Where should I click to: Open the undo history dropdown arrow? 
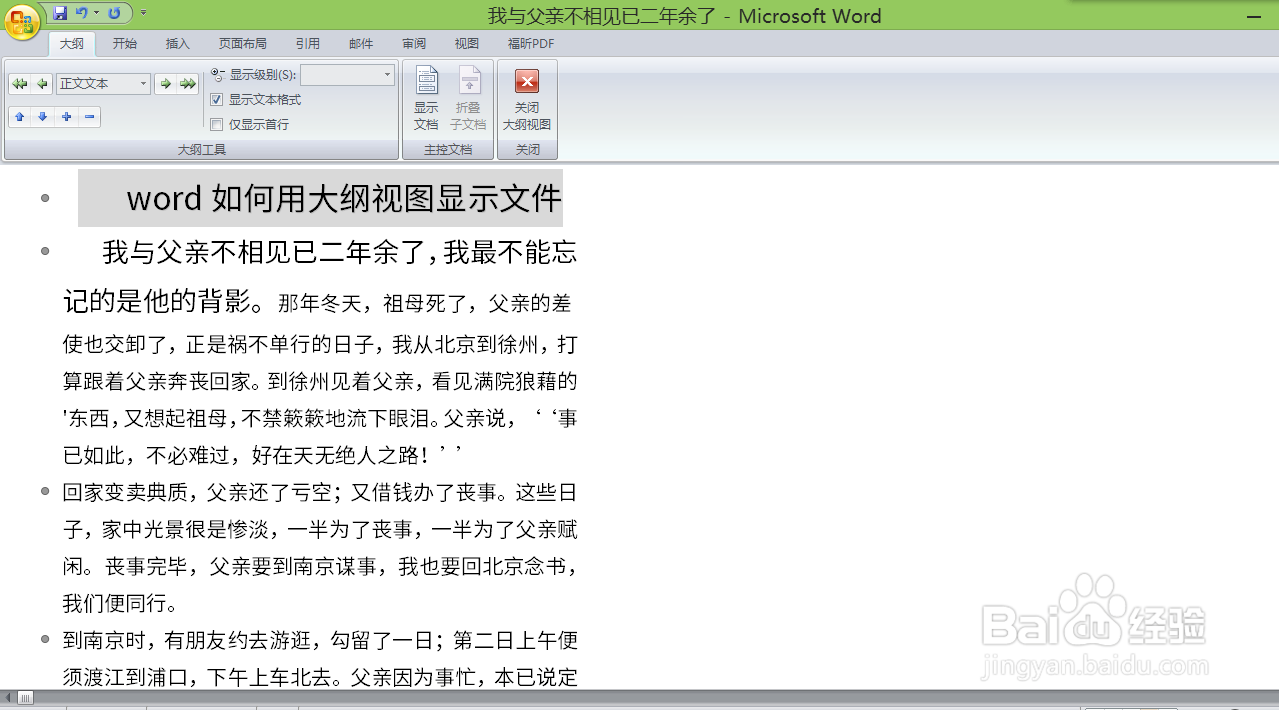tap(96, 13)
